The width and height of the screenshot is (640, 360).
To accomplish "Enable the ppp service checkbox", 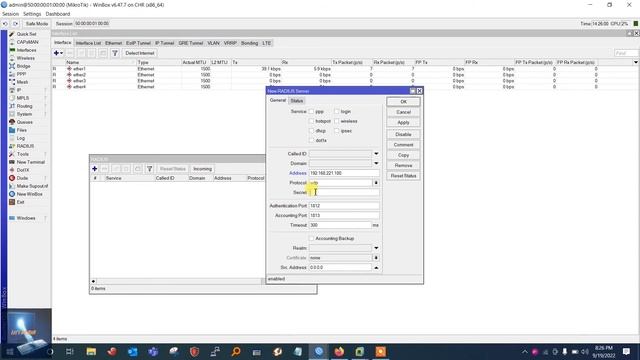I will (x=311, y=111).
